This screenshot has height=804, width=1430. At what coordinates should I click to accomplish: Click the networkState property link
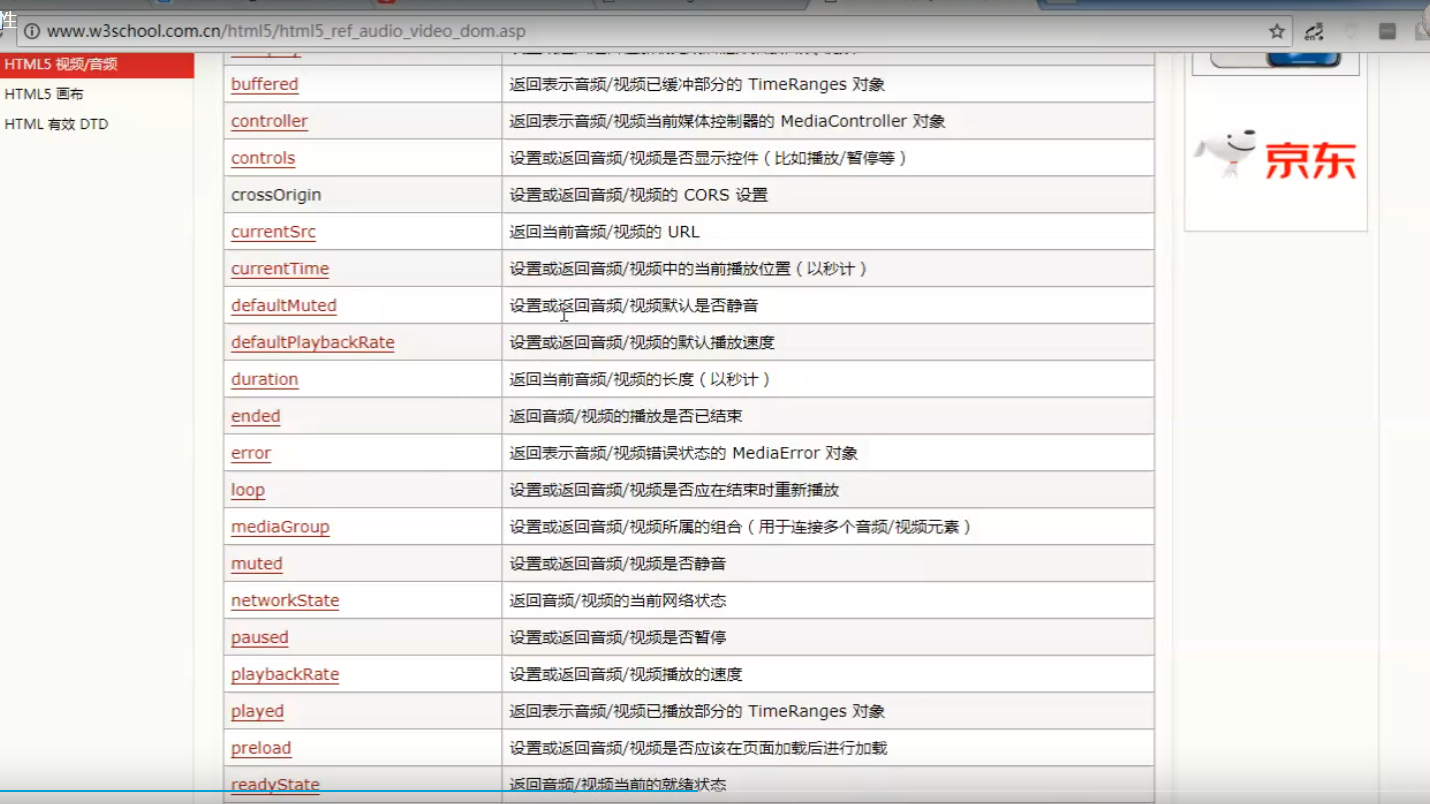point(284,600)
